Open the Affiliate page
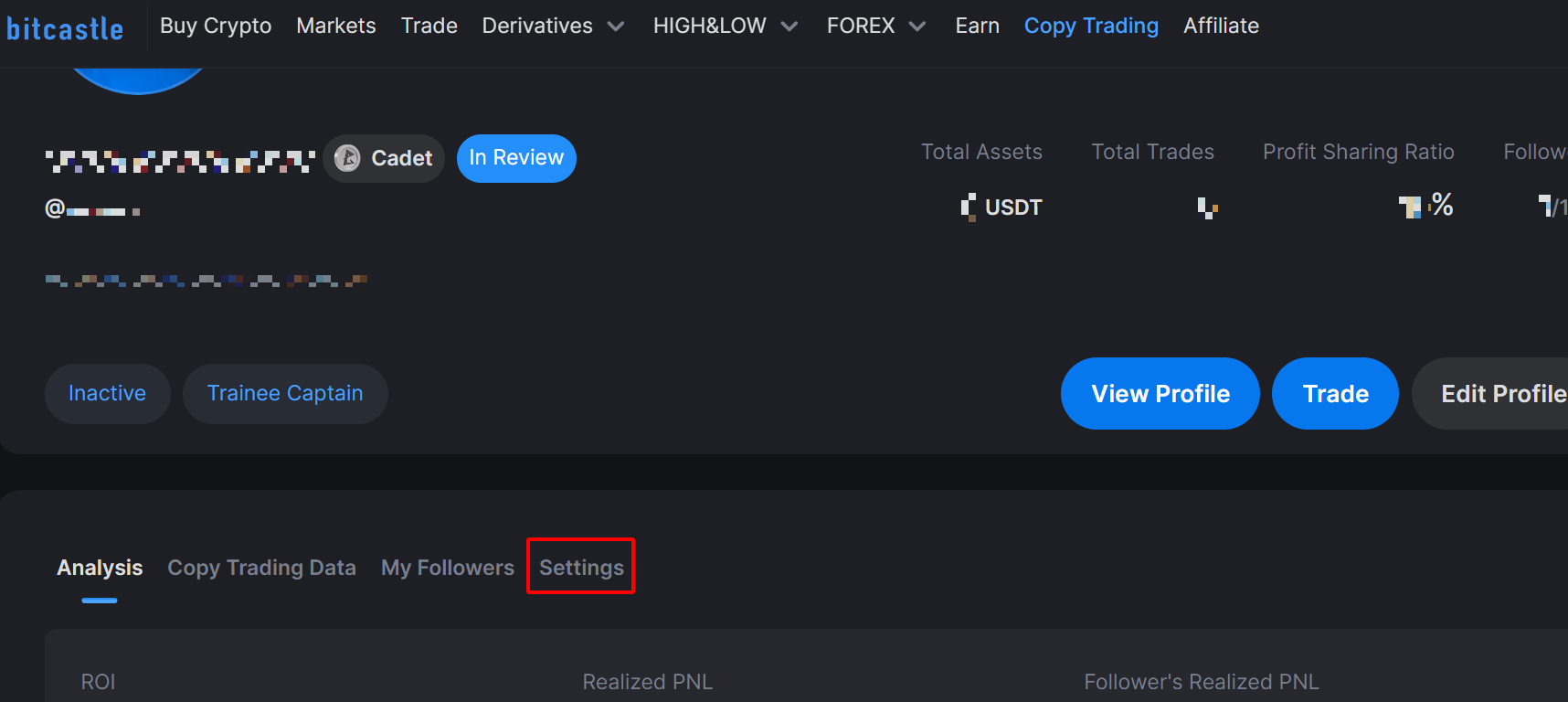1568x702 pixels. (x=1221, y=26)
